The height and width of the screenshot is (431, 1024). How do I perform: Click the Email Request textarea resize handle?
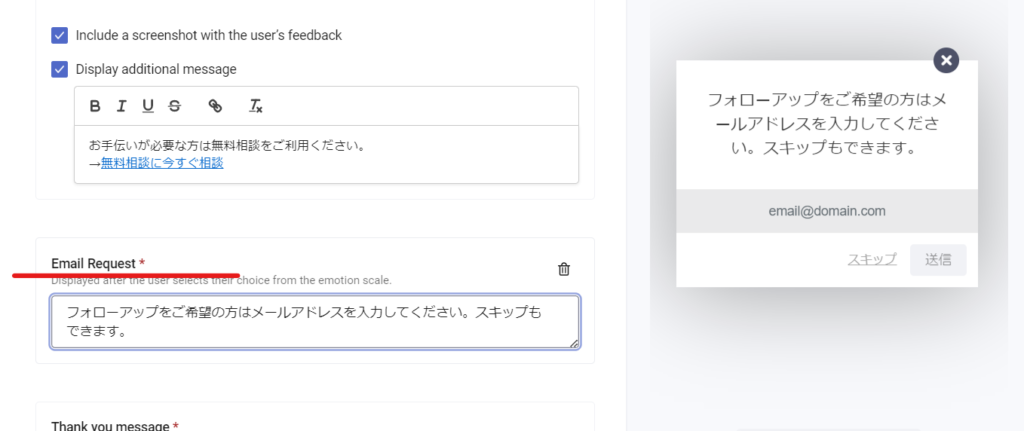click(574, 343)
